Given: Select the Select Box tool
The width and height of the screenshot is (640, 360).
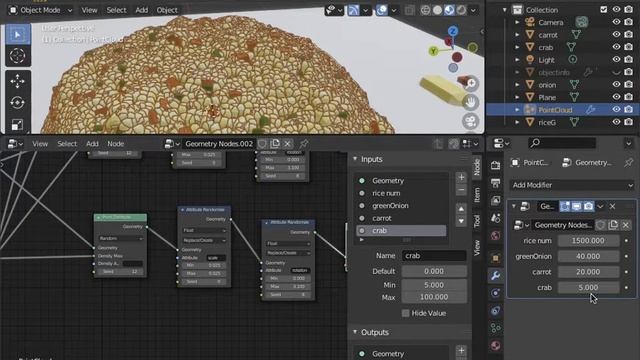Looking at the screenshot, I should 18,34.
